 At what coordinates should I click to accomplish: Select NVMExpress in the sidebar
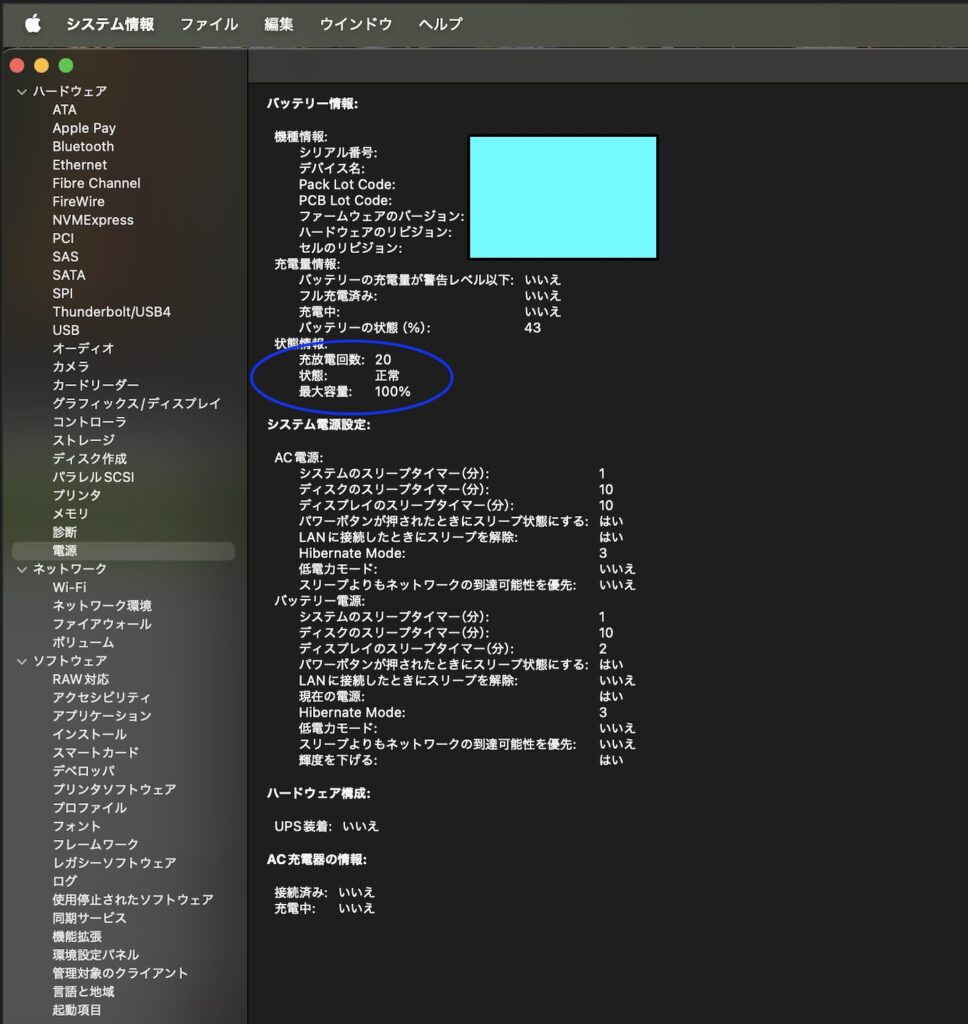pyautogui.click(x=93, y=220)
